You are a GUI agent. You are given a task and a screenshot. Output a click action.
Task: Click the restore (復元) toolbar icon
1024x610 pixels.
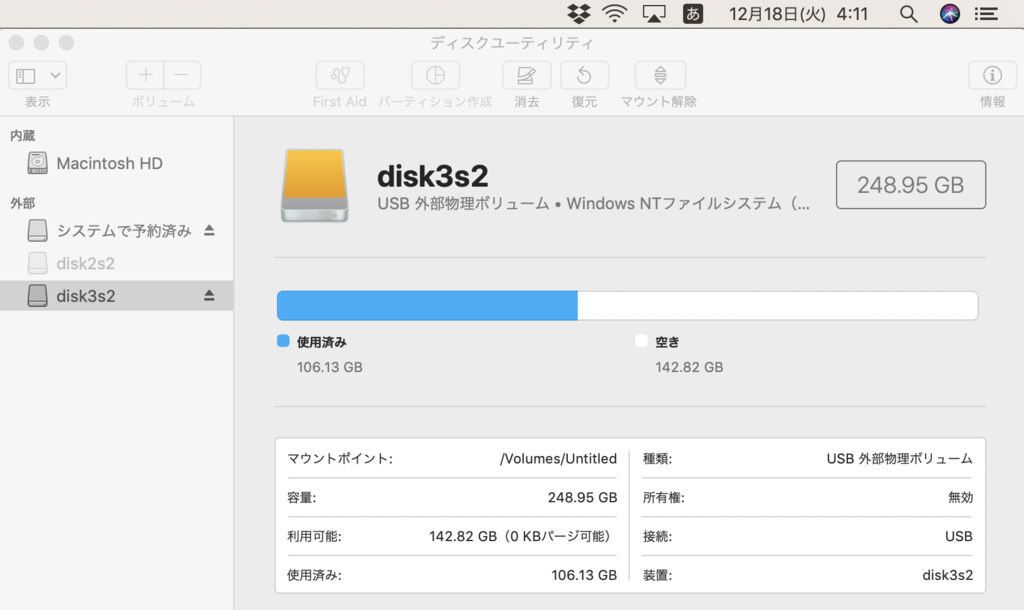[584, 76]
